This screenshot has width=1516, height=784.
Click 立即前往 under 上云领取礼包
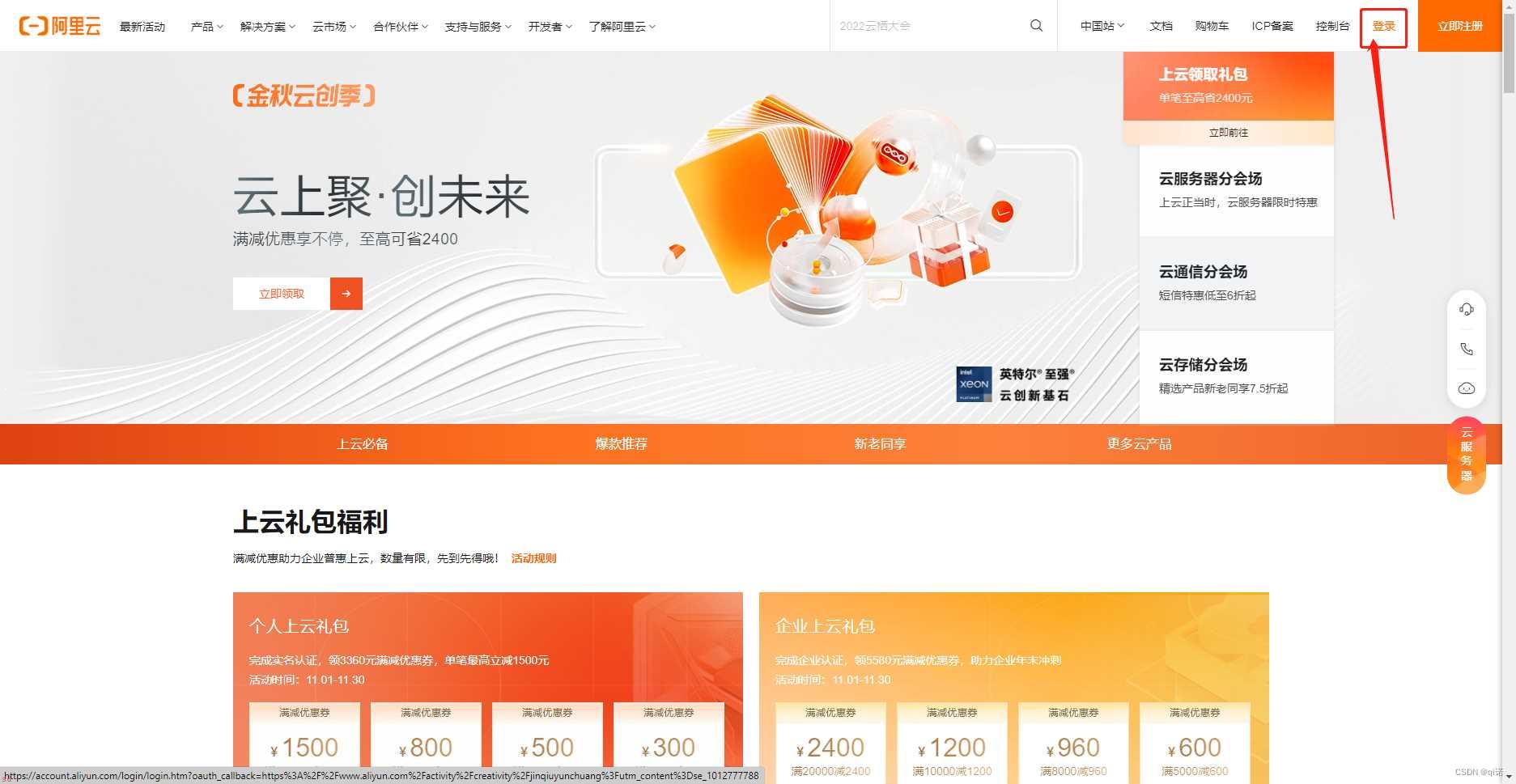[x=1229, y=133]
